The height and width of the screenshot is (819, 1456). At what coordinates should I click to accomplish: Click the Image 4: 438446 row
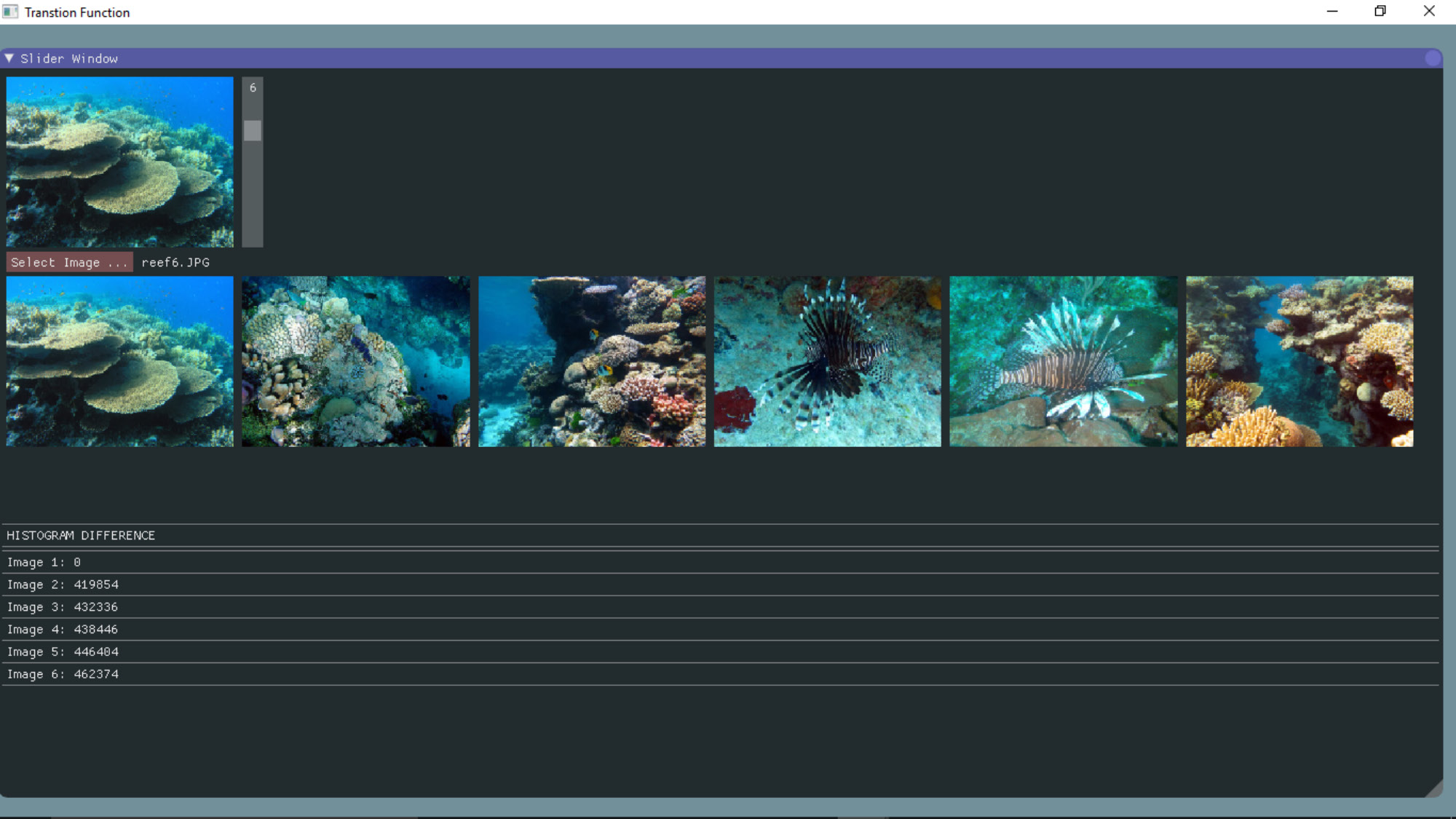(63, 630)
